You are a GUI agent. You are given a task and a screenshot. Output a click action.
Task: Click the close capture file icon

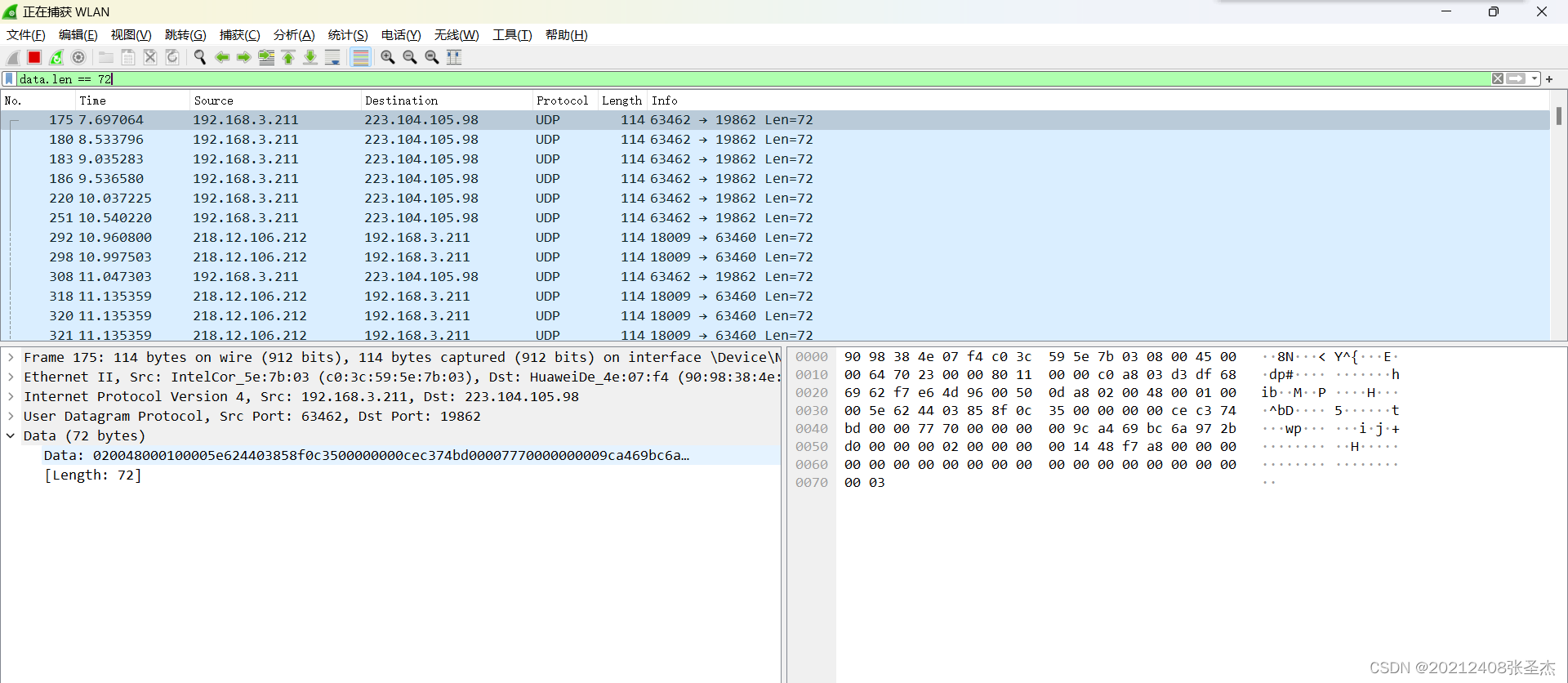[x=150, y=57]
